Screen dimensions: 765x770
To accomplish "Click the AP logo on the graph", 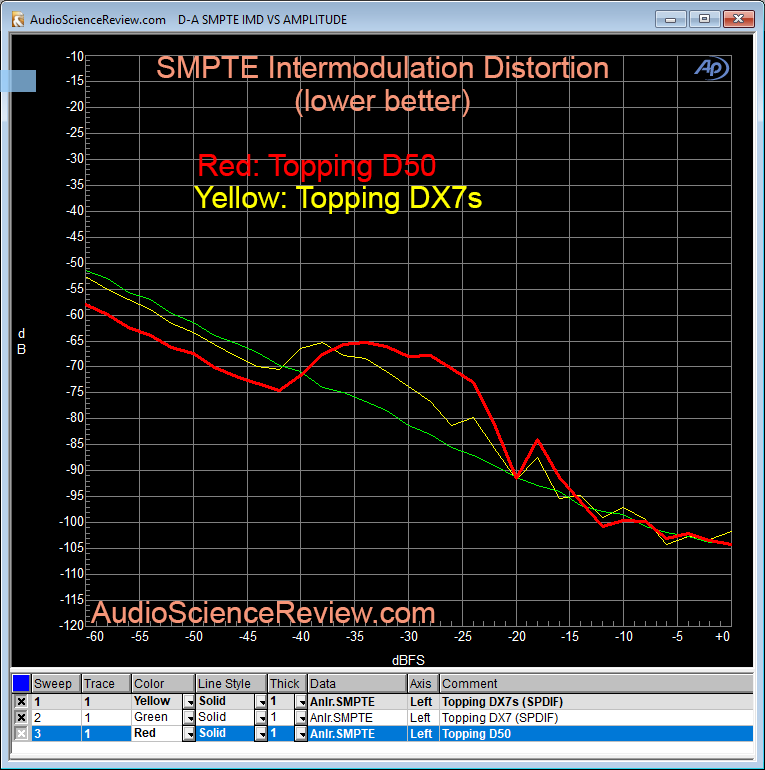I will tap(711, 68).
